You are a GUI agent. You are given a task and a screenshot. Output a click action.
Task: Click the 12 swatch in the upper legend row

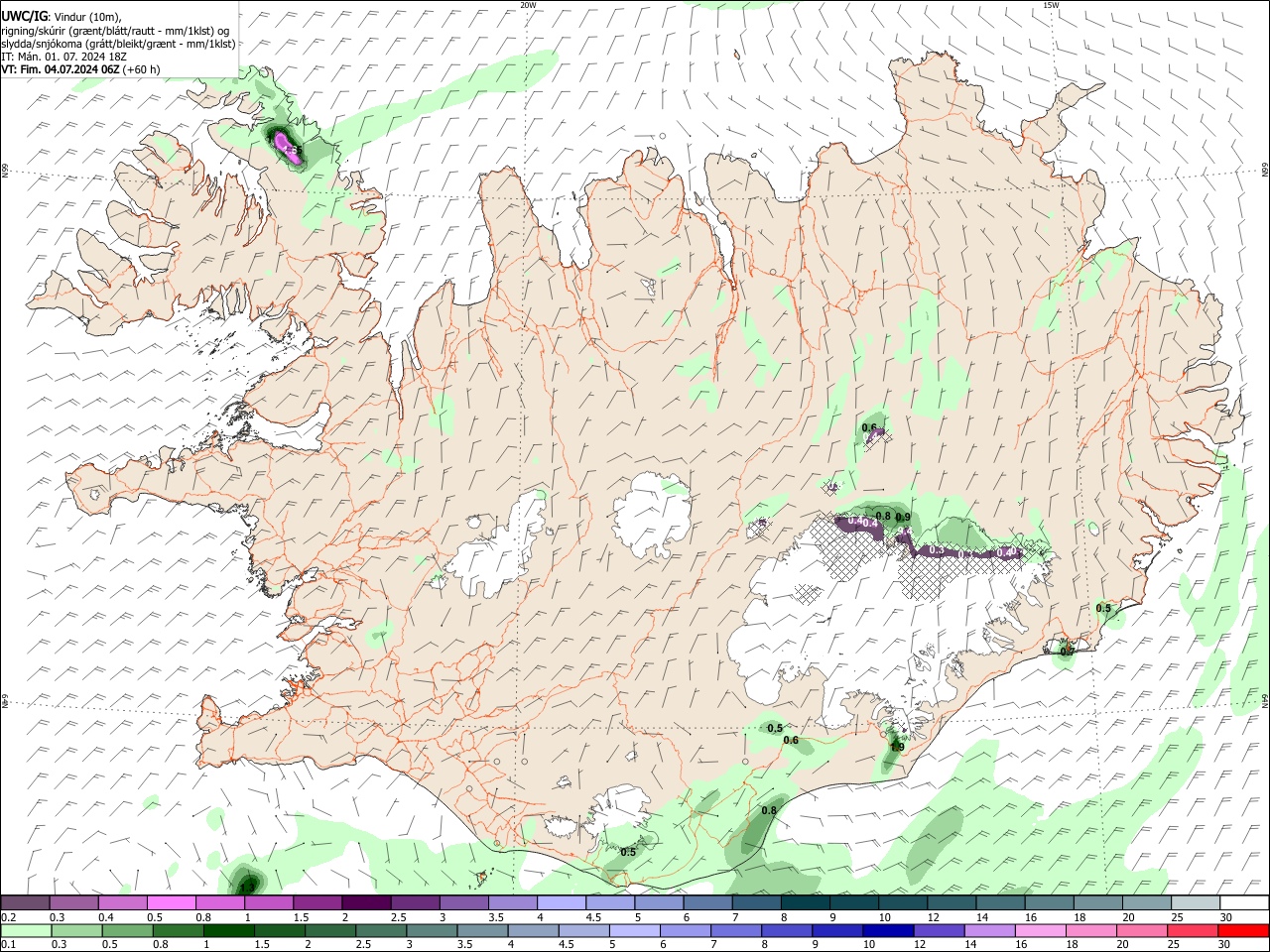[951, 903]
